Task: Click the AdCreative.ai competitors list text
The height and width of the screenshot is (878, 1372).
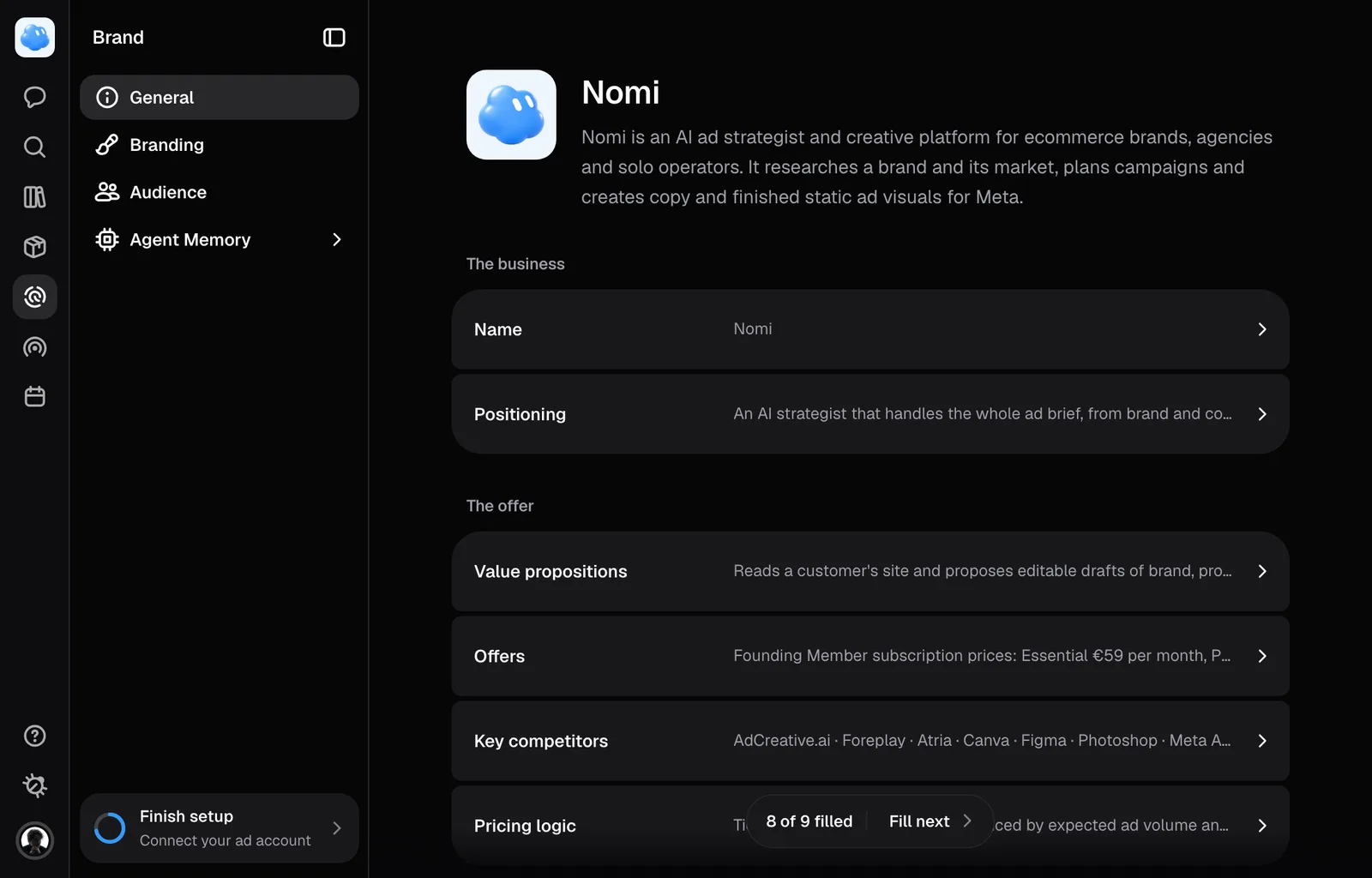Action: (982, 740)
